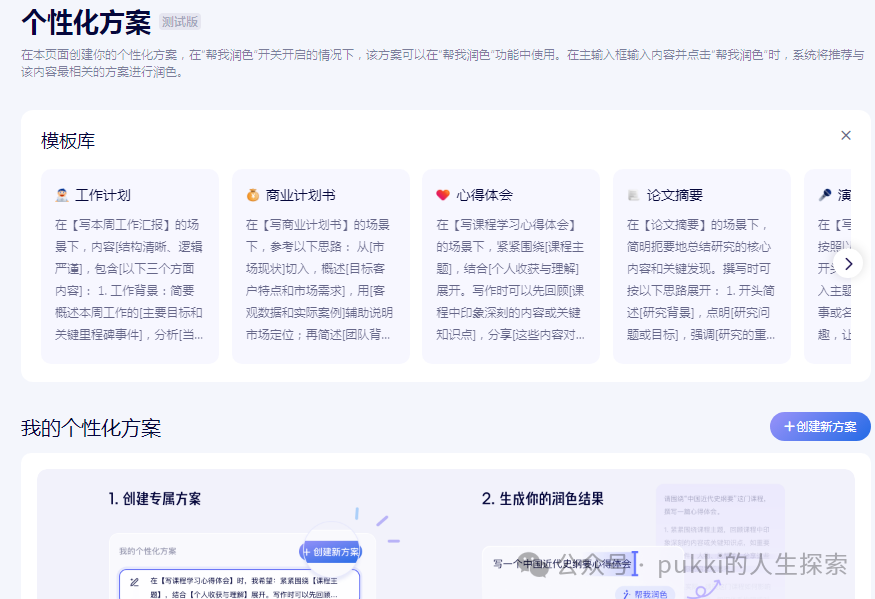The image size is (875, 599).
Task: Click the money bag icon beside 商业计划书
Action: click(253, 195)
